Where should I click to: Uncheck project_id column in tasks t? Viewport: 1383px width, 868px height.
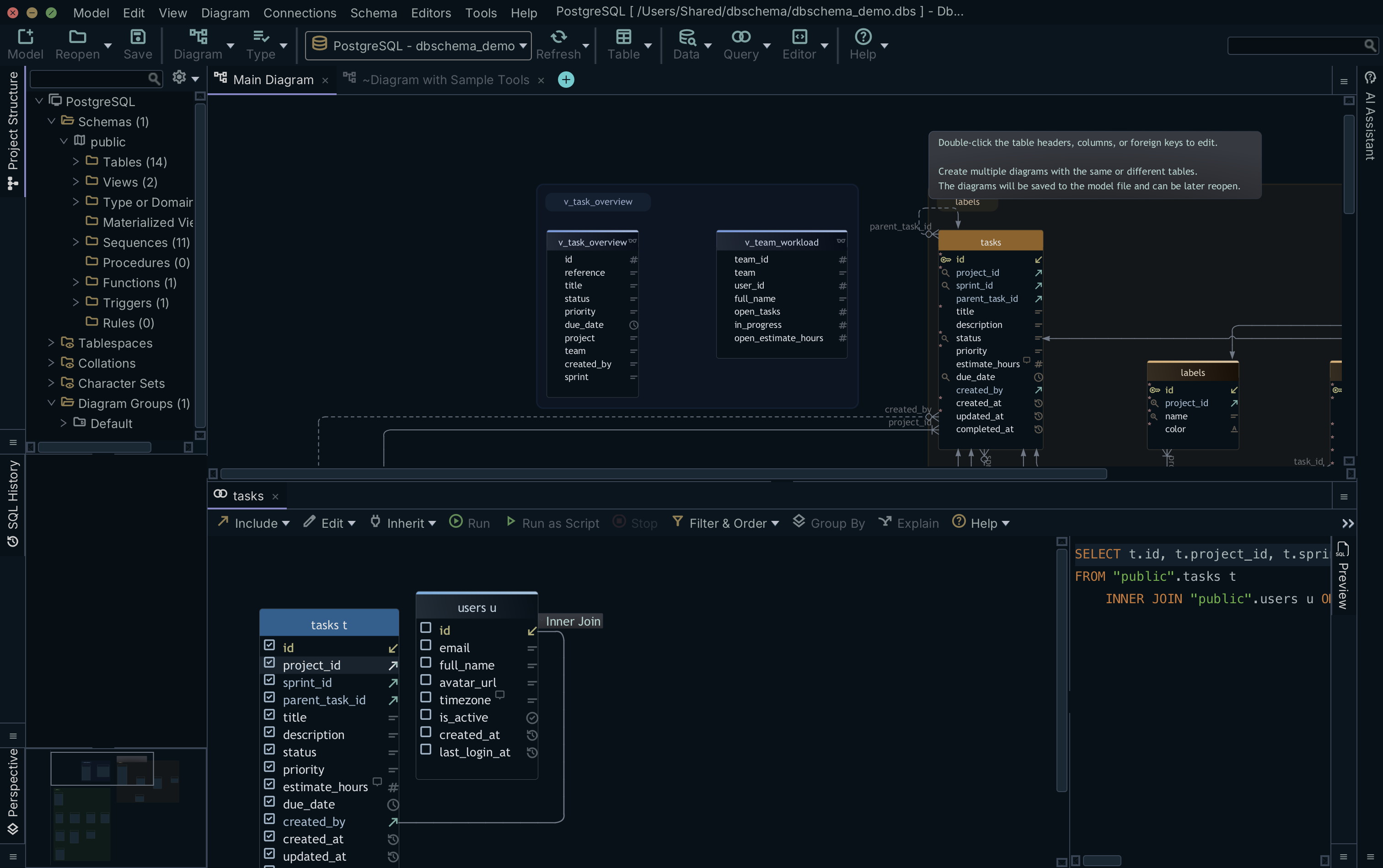tap(269, 663)
